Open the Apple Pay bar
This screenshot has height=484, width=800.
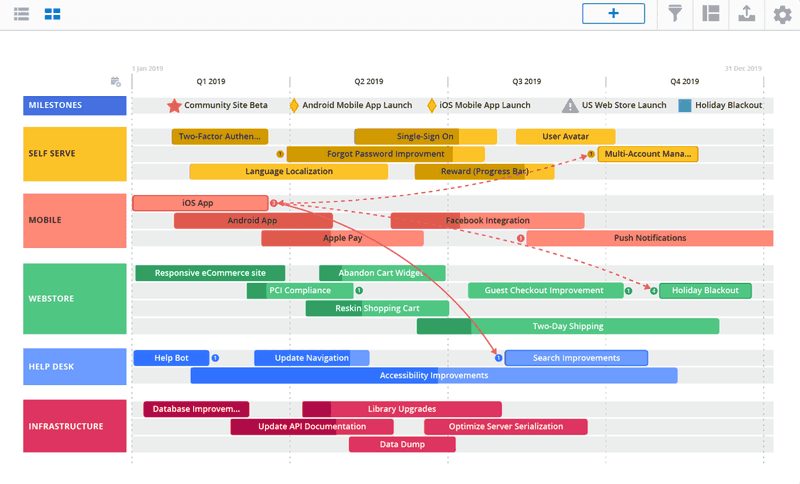click(342, 238)
